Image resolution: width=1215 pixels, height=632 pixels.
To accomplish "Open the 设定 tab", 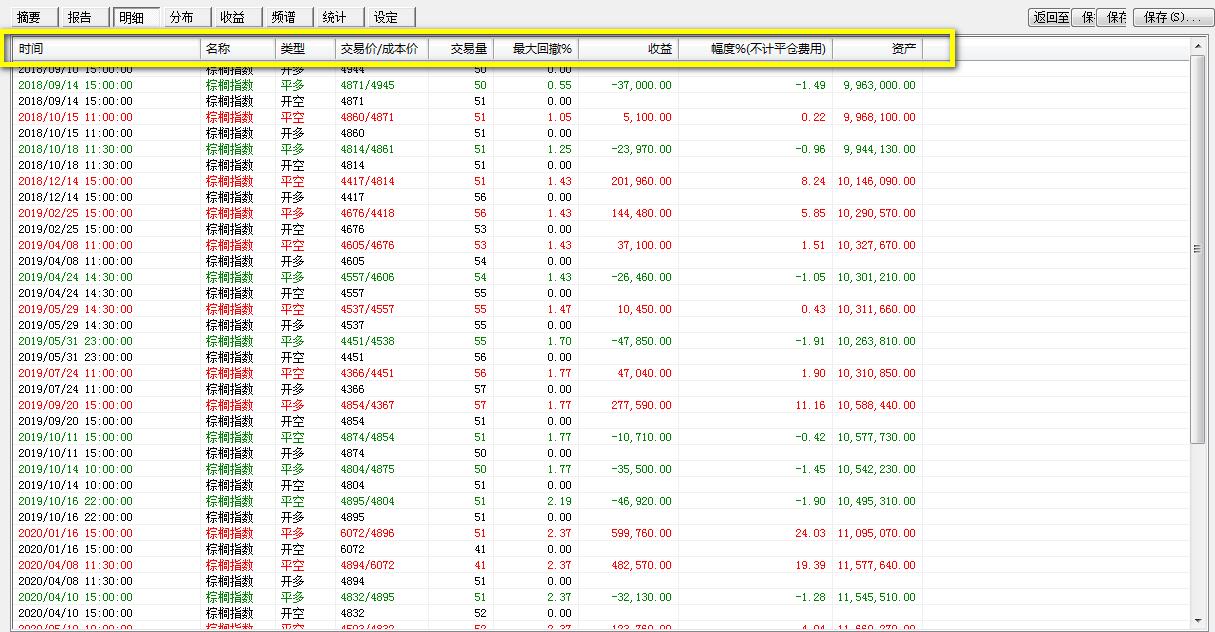I will 386,18.
